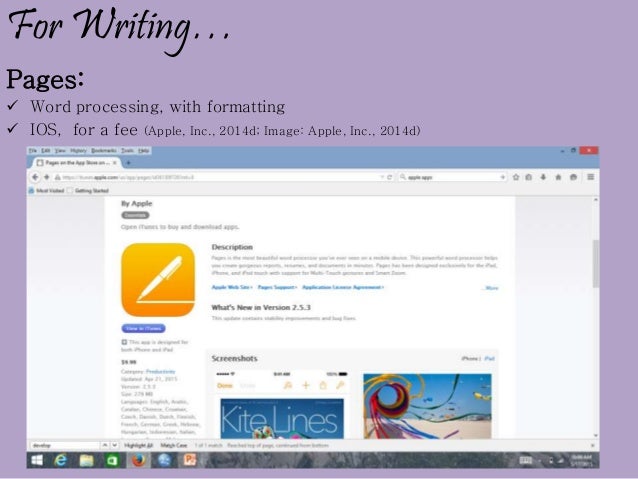Click the Pages app icon image
638x479 pixels.
(x=158, y=280)
